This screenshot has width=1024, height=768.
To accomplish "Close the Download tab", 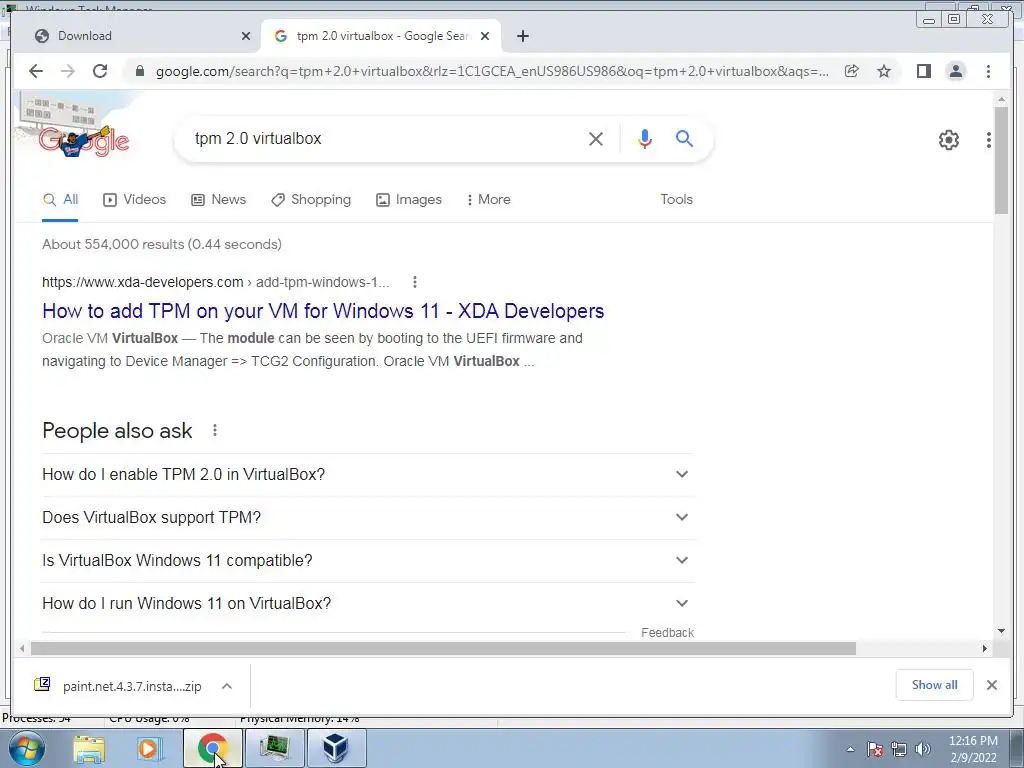I will pos(246,36).
